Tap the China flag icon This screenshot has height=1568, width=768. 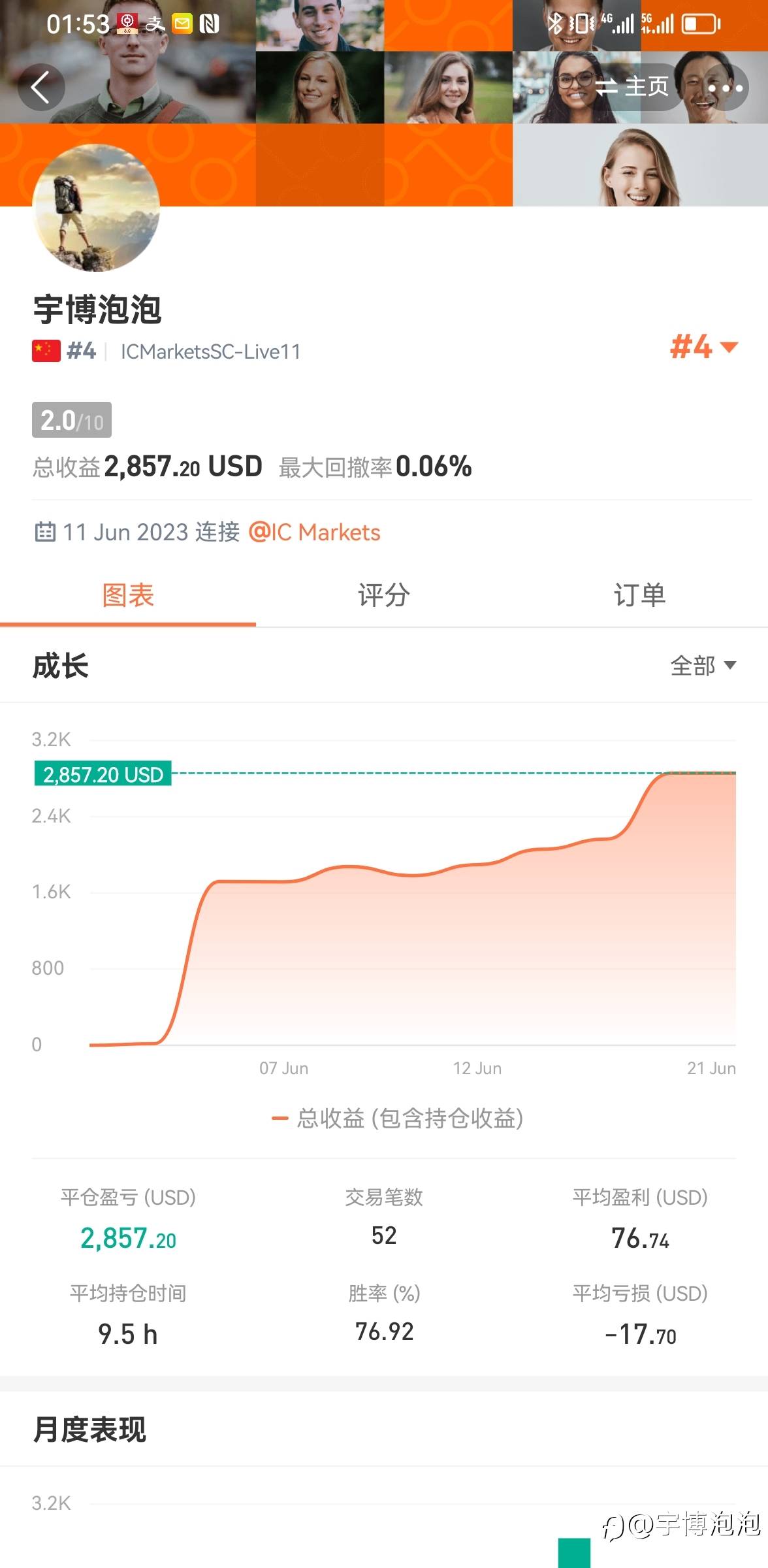(46, 351)
